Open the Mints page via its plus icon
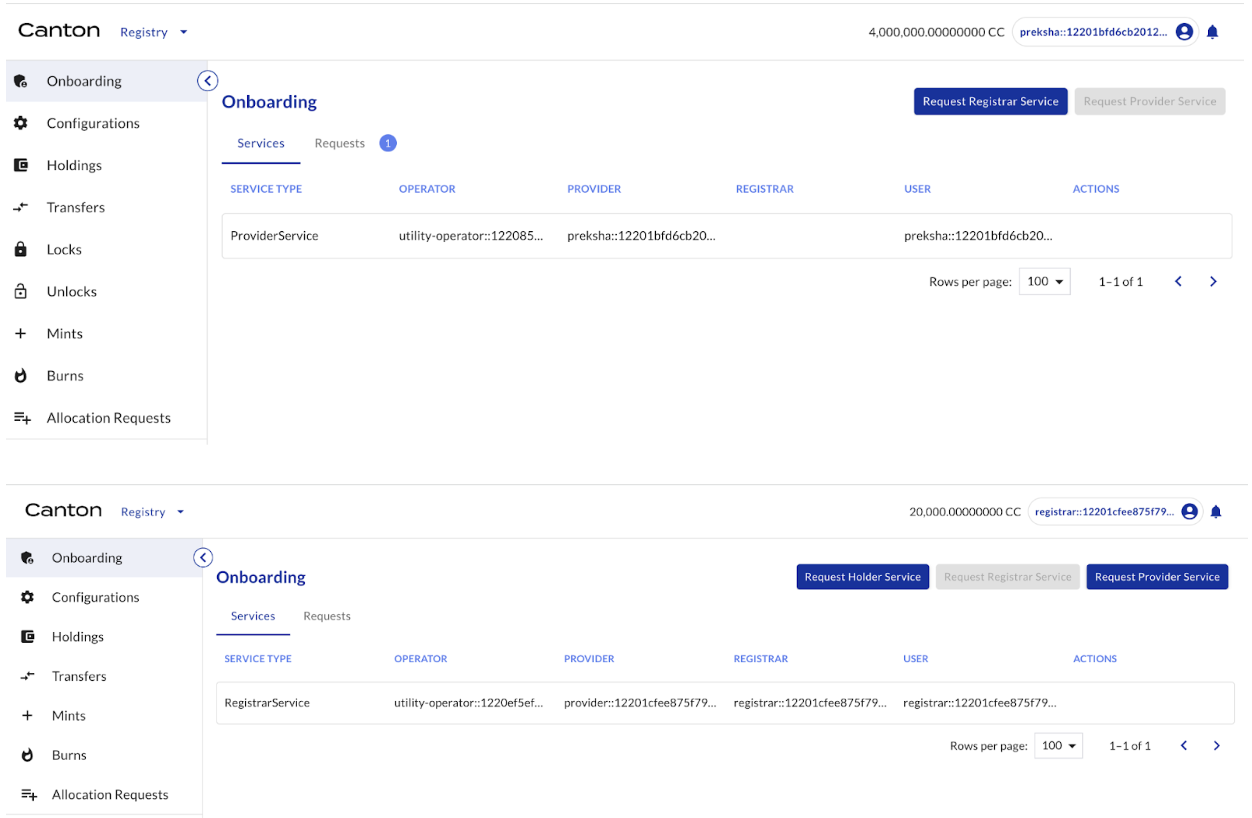 click(21, 333)
